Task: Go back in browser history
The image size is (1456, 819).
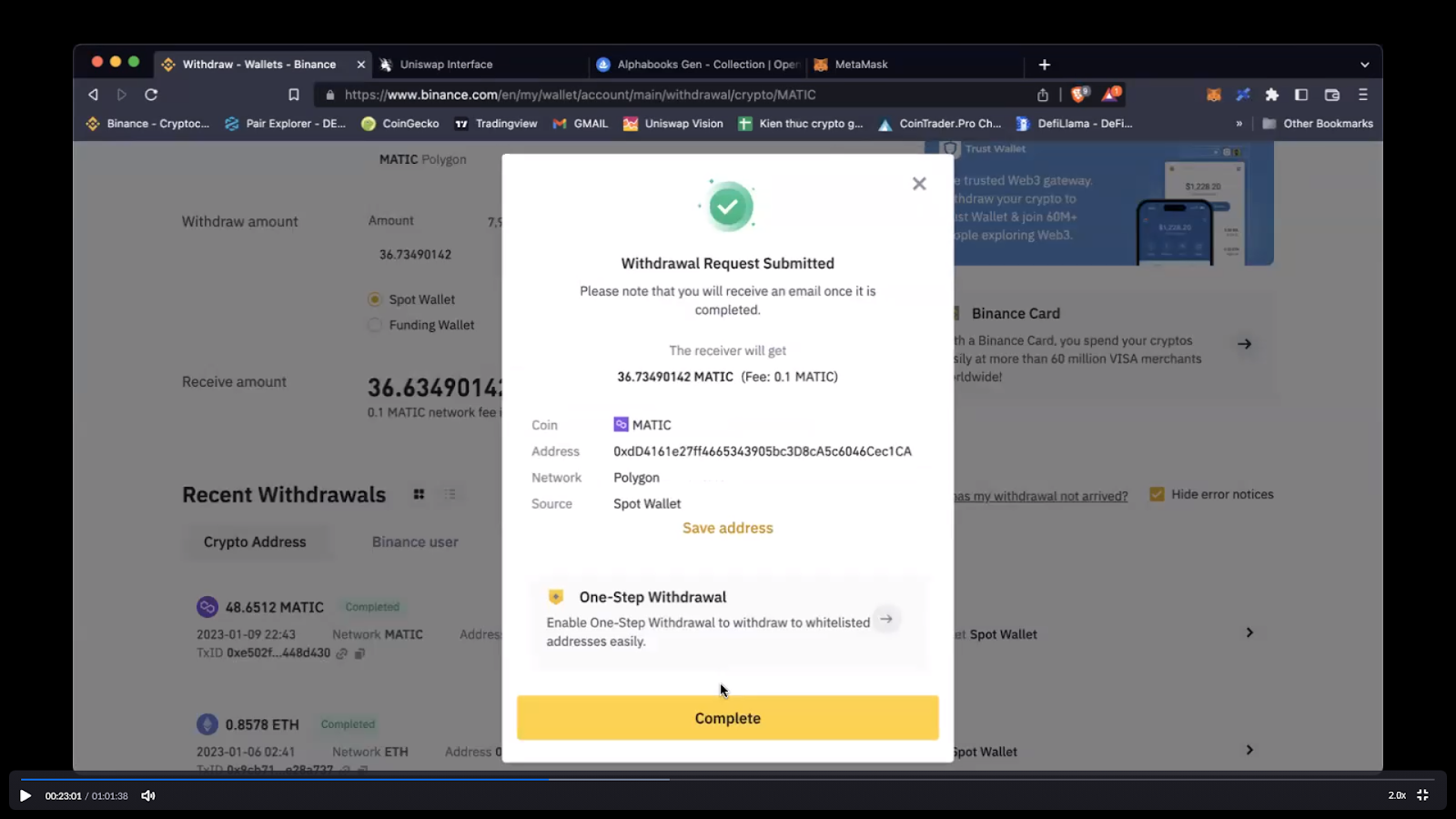Action: (93, 95)
